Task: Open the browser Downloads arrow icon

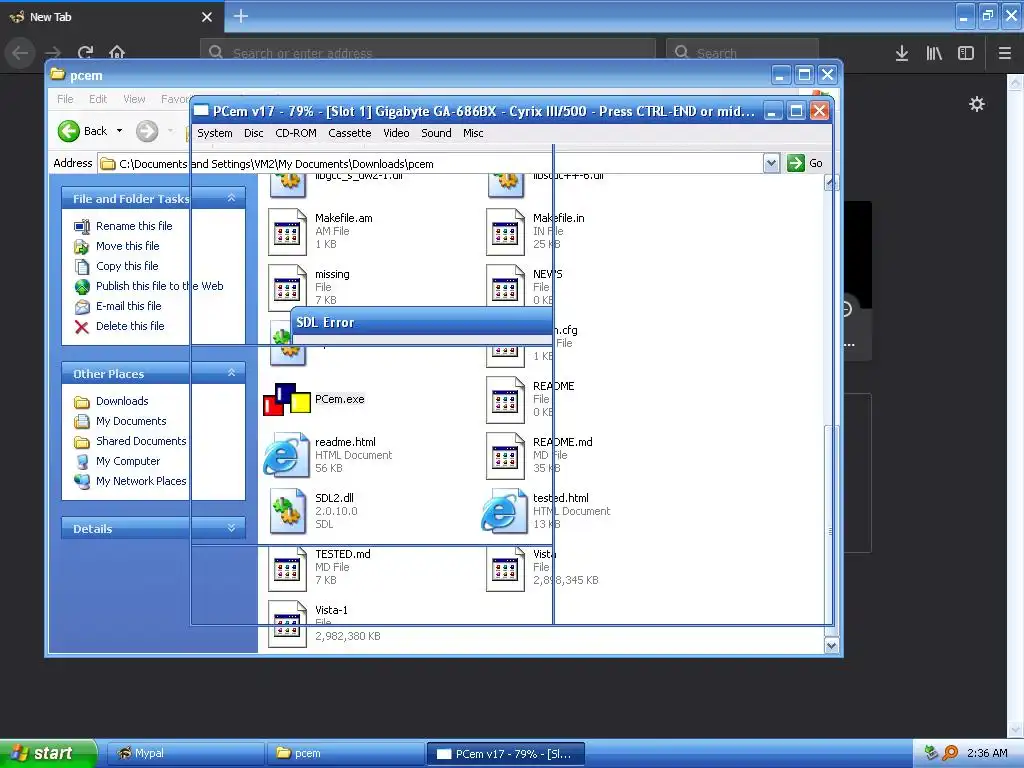Action: click(902, 53)
